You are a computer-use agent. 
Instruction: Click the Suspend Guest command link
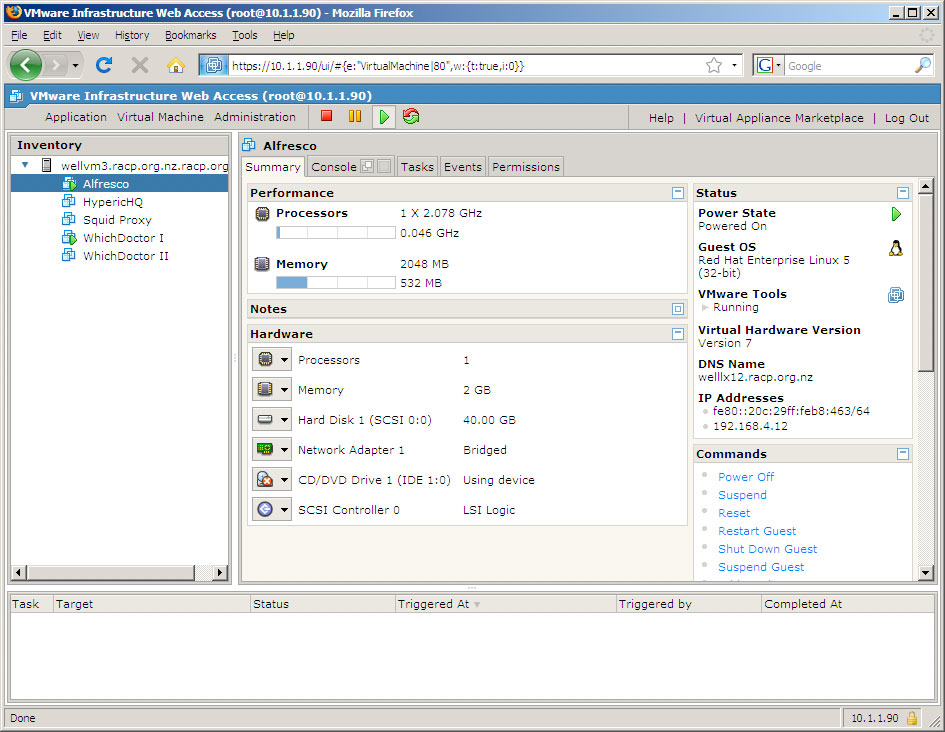click(x=761, y=567)
